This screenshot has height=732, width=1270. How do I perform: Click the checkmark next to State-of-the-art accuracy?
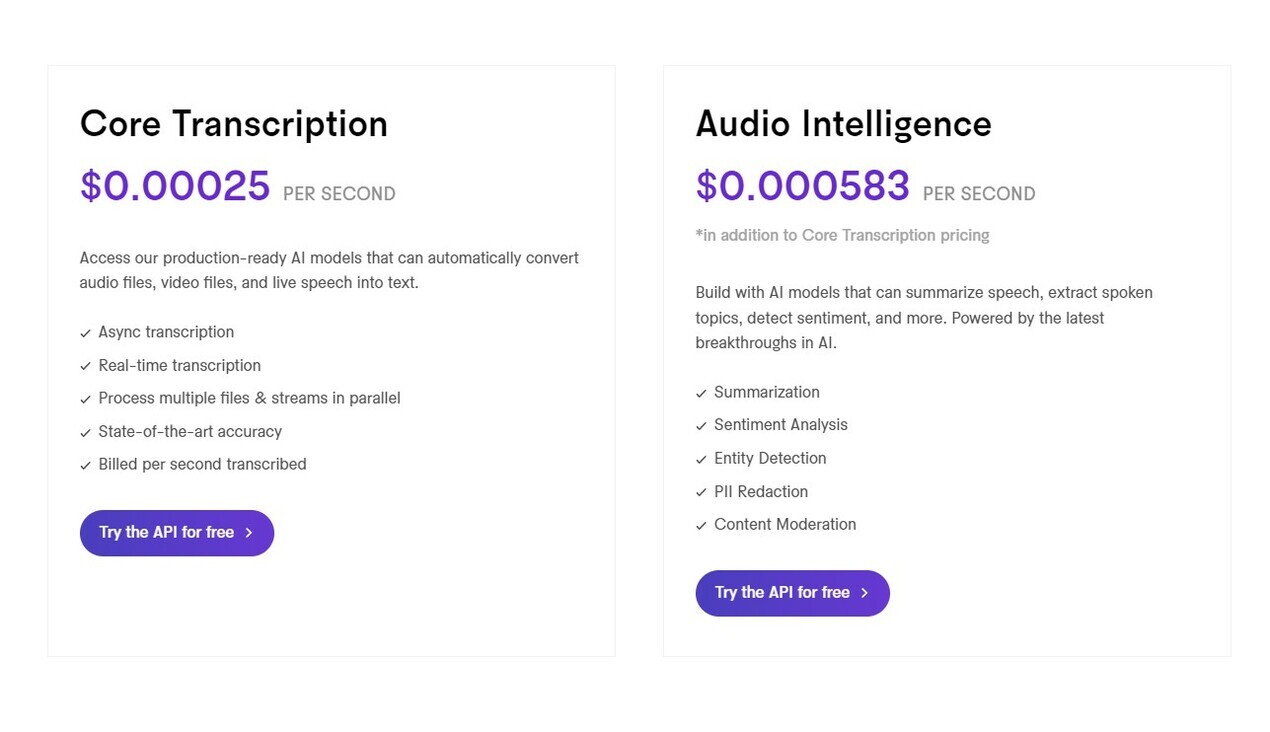pos(85,433)
